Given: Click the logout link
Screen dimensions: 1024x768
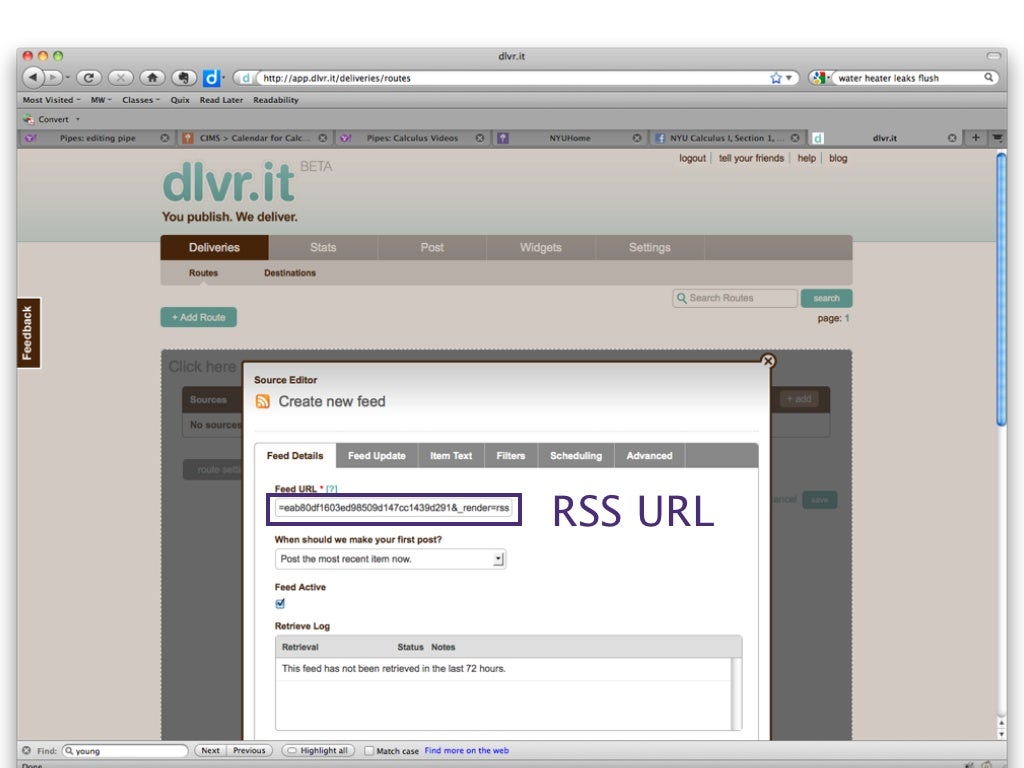Looking at the screenshot, I should pyautogui.click(x=692, y=158).
